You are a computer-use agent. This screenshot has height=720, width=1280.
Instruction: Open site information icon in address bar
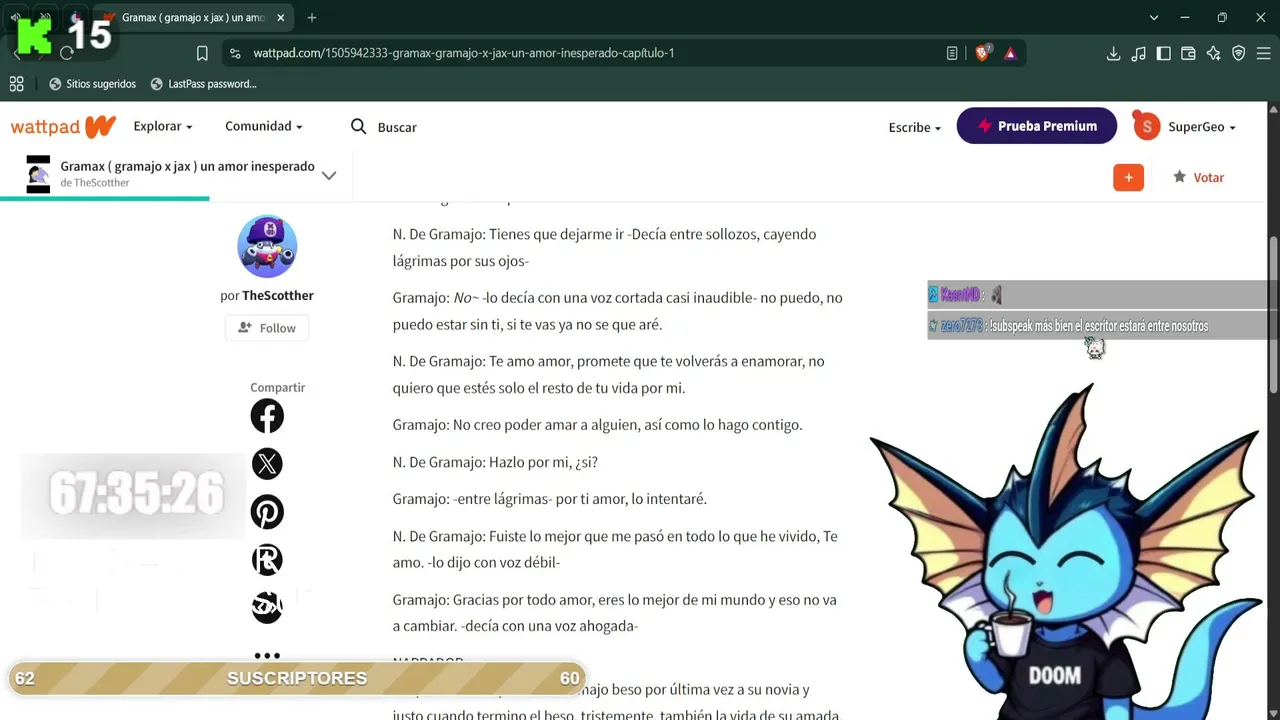tap(234, 53)
